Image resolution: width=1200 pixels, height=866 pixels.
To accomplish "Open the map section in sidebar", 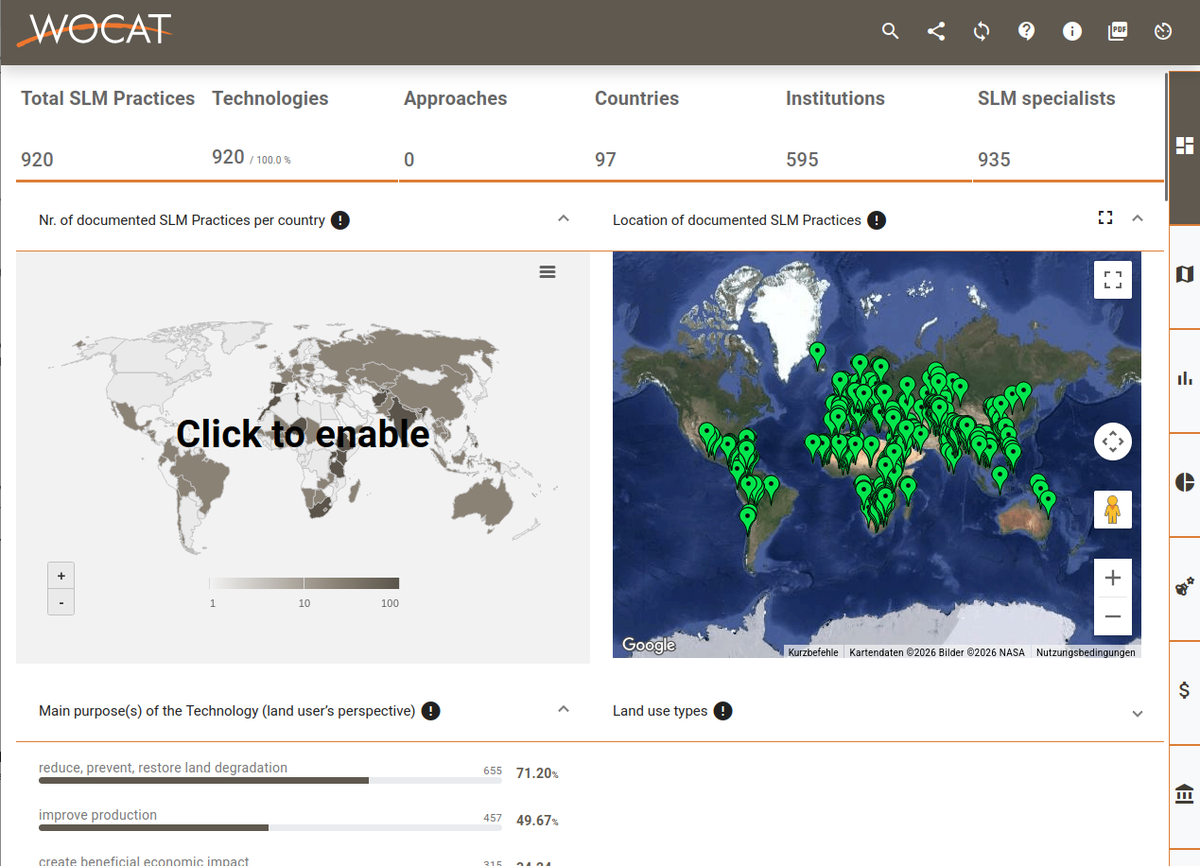I will pyautogui.click(x=1185, y=274).
